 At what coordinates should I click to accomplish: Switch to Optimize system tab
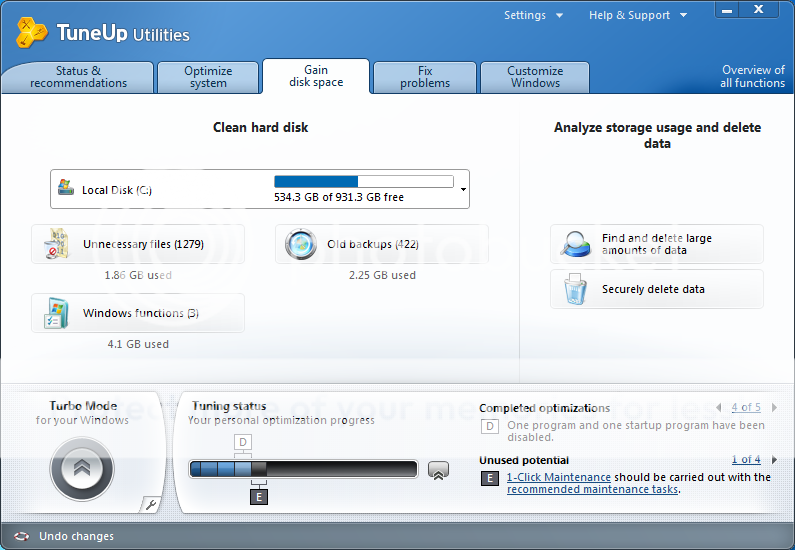point(208,77)
